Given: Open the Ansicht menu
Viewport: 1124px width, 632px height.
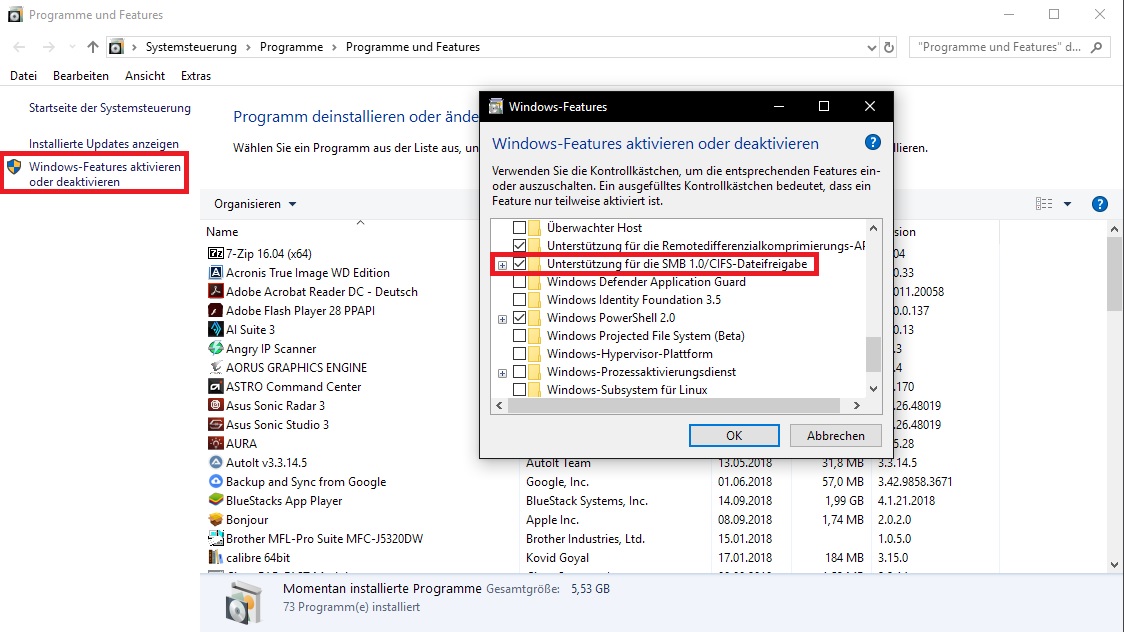Looking at the screenshot, I should [145, 75].
